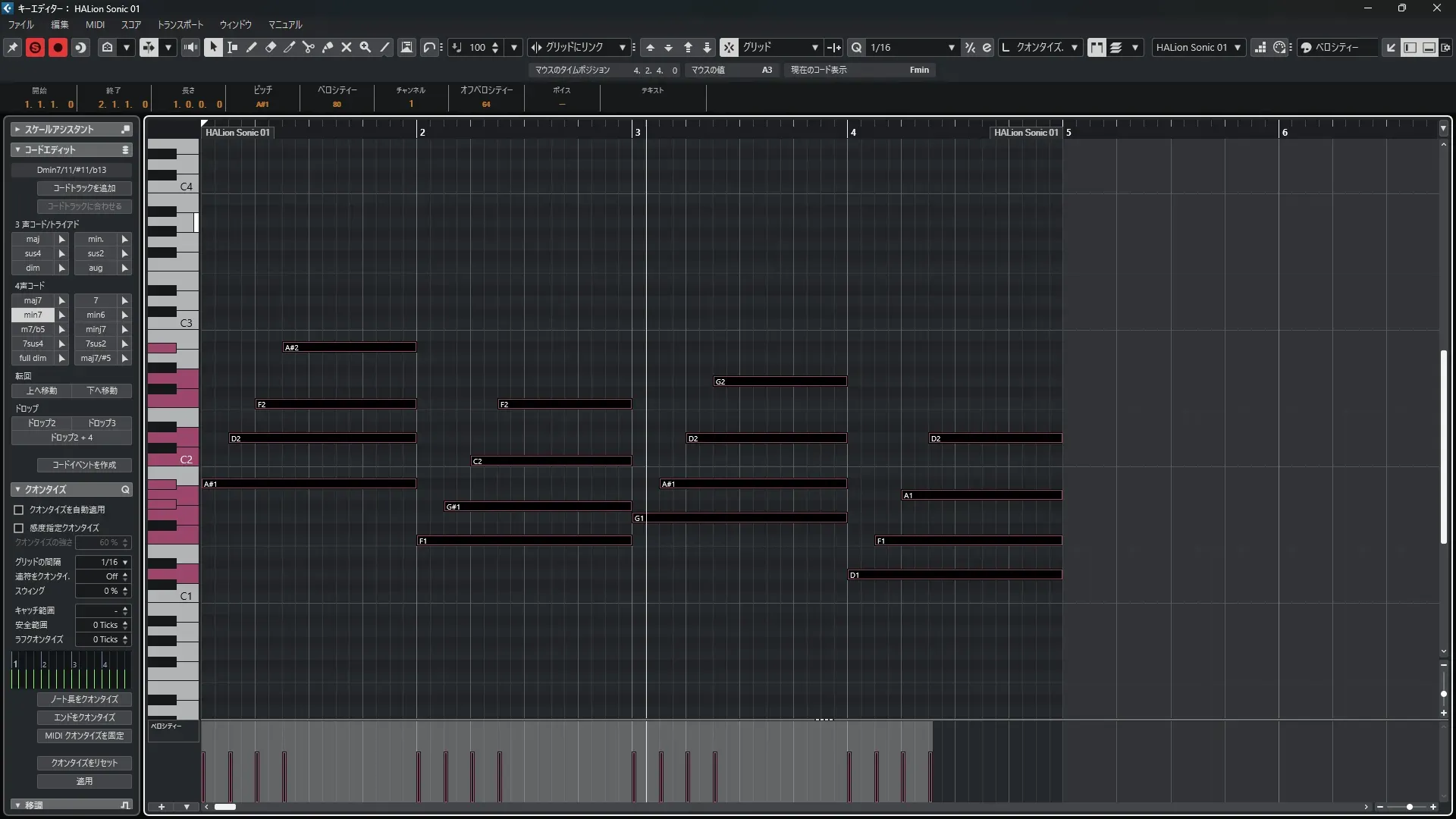Screen dimensions: 1456x819
Task: Click the horizontal zoom slider handle
Action: pyautogui.click(x=1409, y=807)
